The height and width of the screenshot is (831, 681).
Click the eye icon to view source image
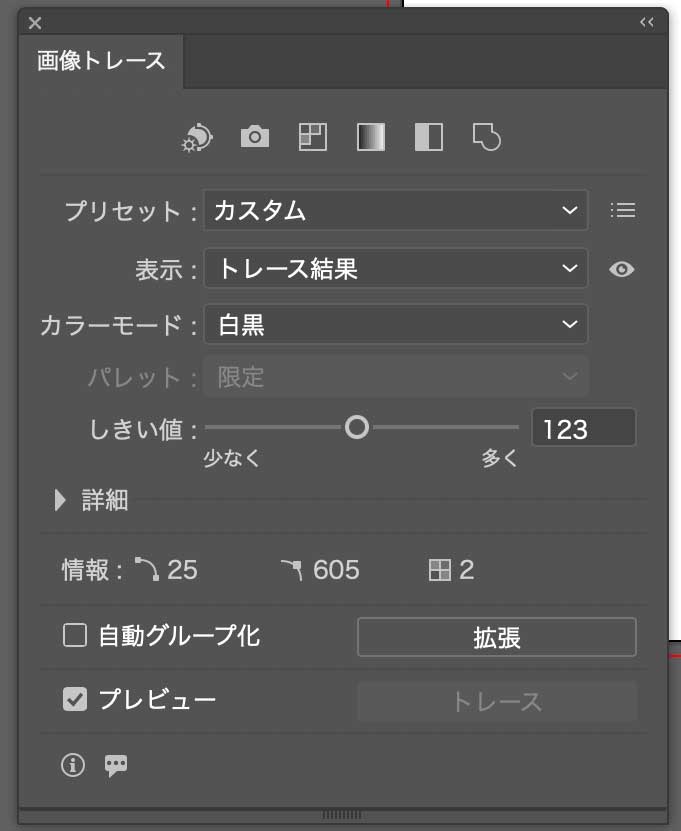(x=622, y=269)
